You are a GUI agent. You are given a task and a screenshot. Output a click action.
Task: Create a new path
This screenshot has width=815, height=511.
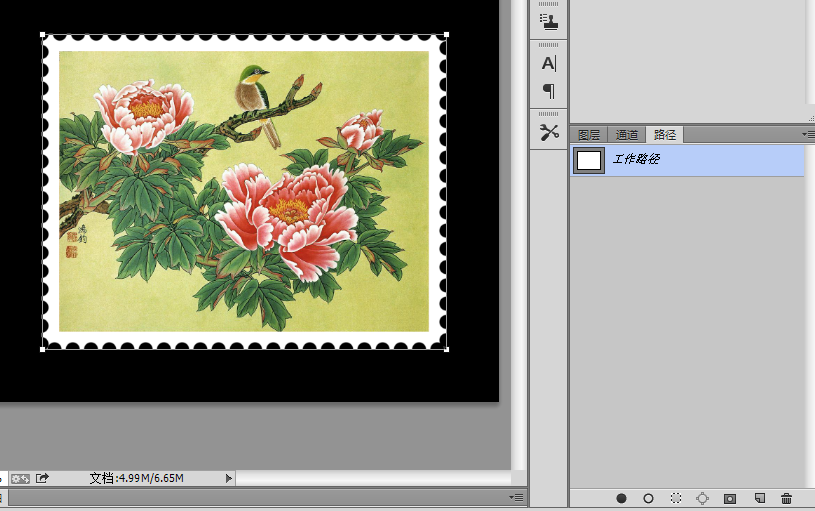(759, 499)
